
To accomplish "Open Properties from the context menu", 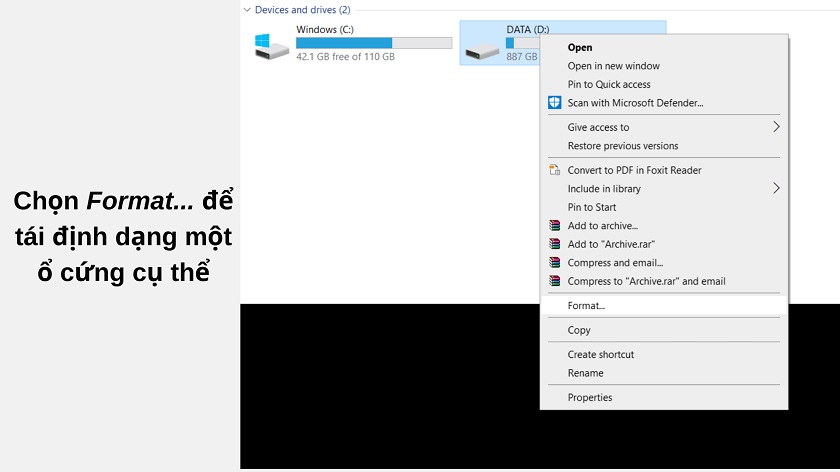I will tap(664, 398).
